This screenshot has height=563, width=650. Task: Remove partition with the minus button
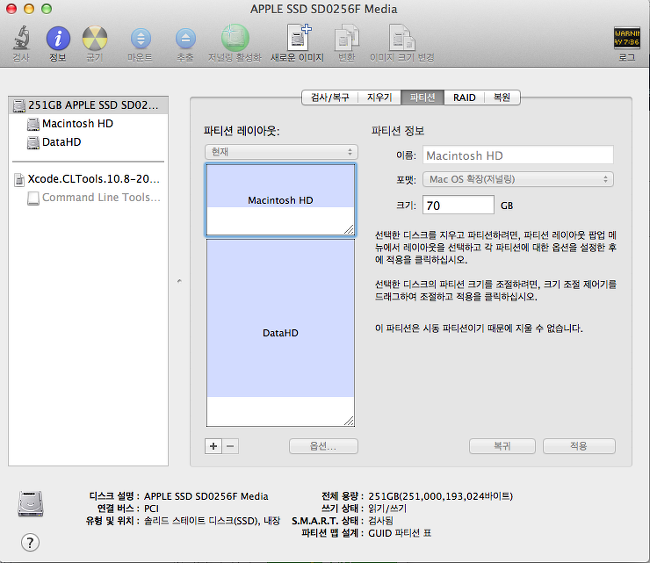230,446
